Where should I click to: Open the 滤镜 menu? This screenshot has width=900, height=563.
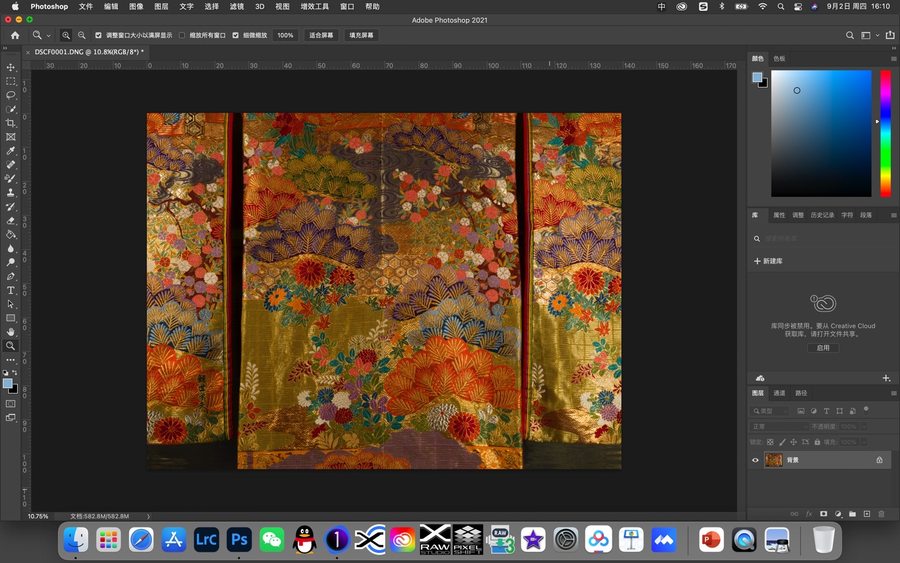point(237,6)
